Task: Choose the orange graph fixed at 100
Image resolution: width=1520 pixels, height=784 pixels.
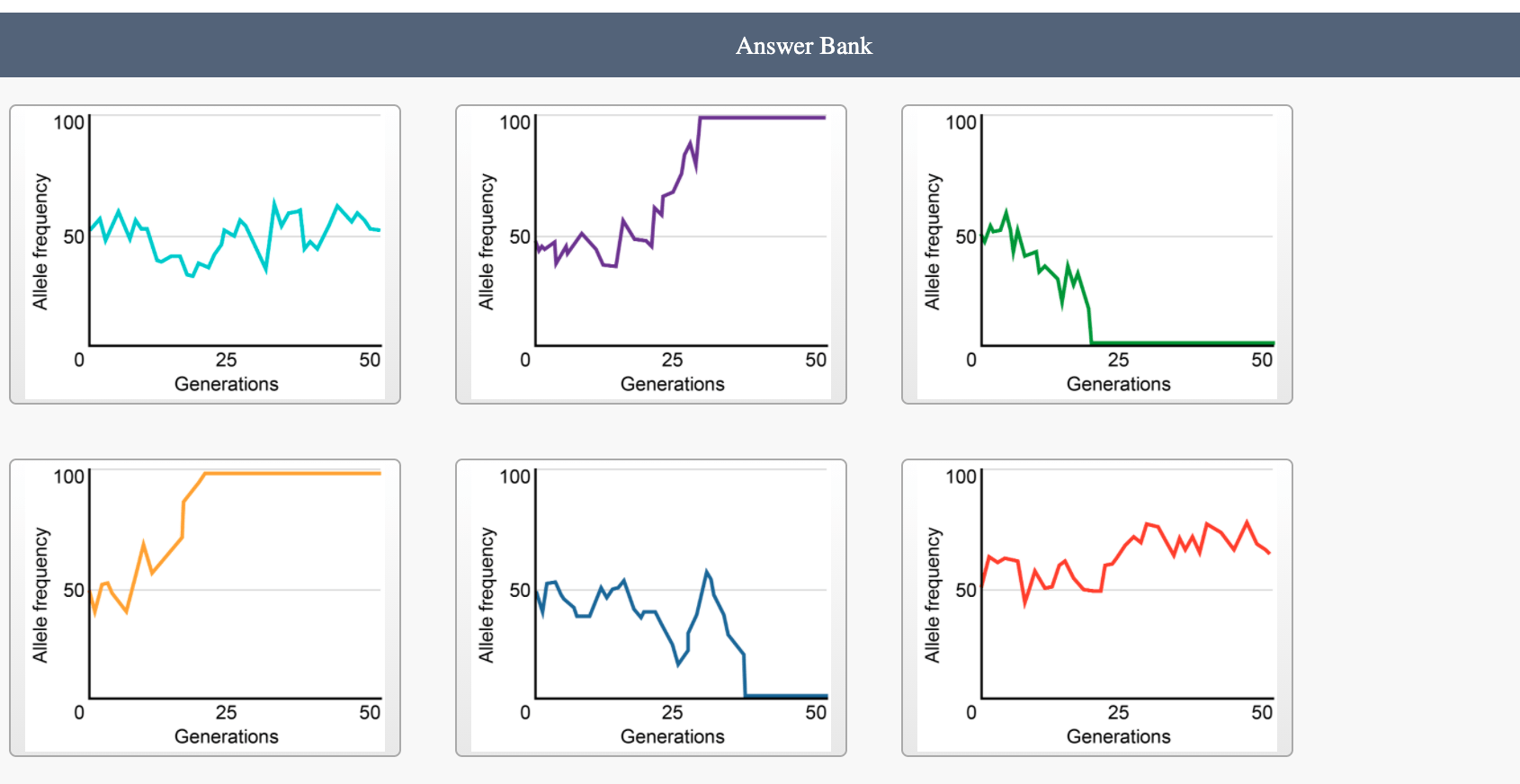Action: [205, 608]
